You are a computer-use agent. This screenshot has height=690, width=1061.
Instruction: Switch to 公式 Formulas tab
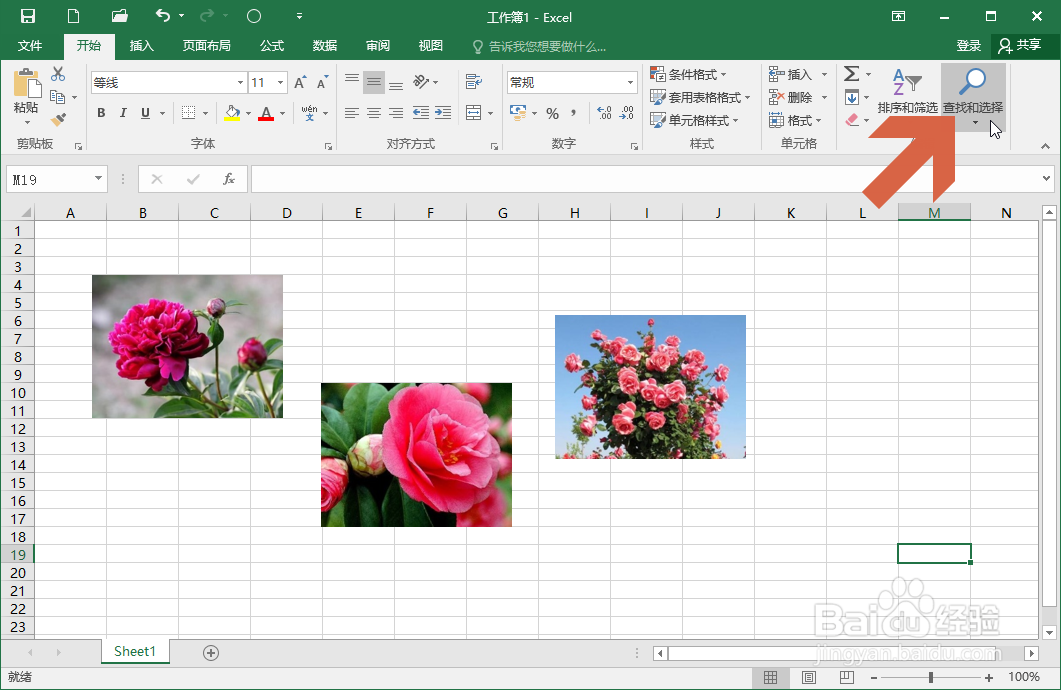[271, 46]
